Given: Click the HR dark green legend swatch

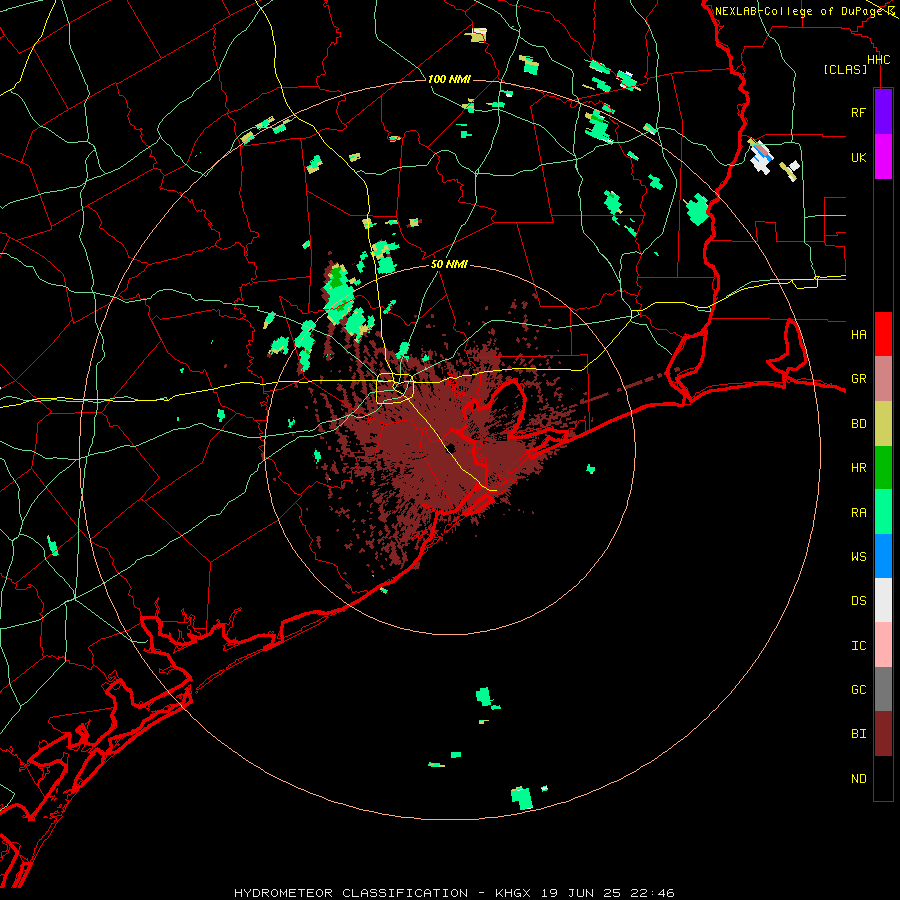Looking at the screenshot, I should pos(883,468).
